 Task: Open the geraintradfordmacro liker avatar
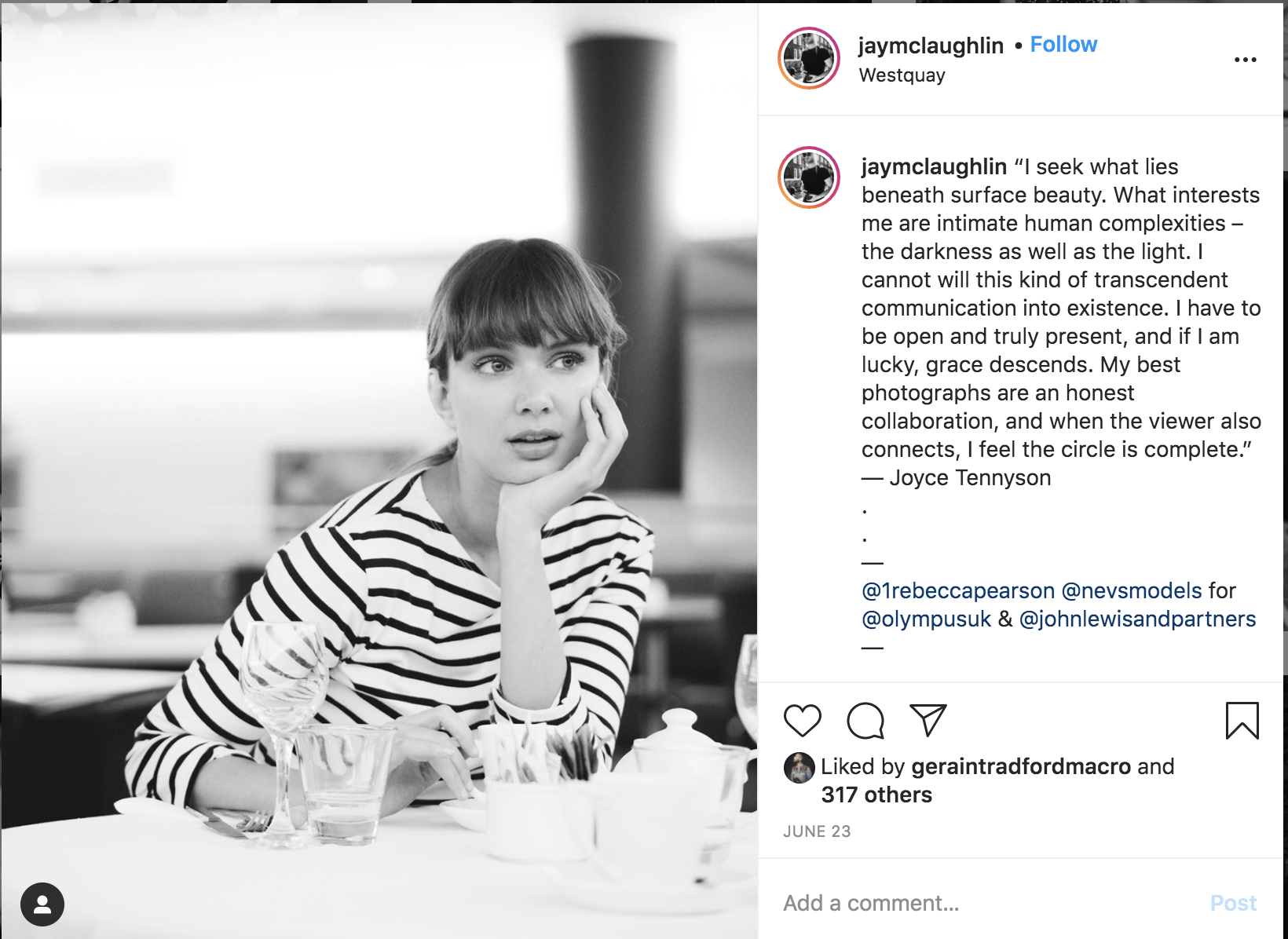[x=799, y=768]
